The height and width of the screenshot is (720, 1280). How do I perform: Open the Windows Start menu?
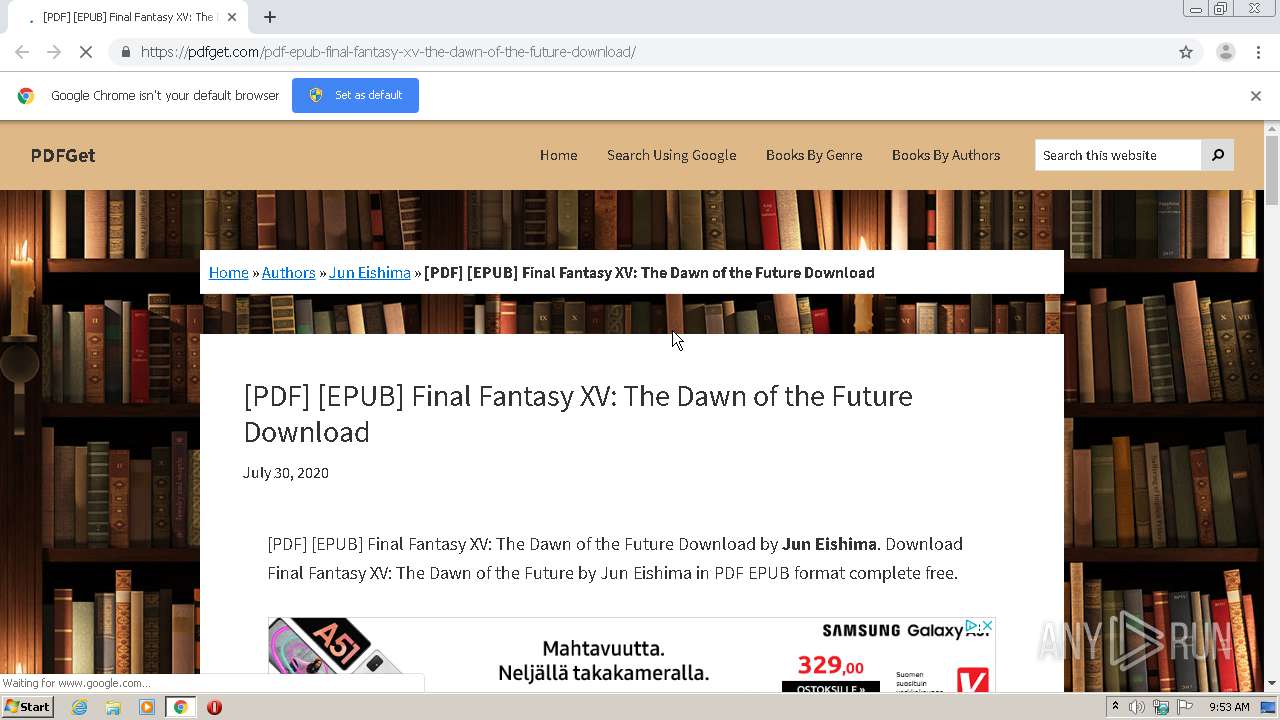(27, 707)
